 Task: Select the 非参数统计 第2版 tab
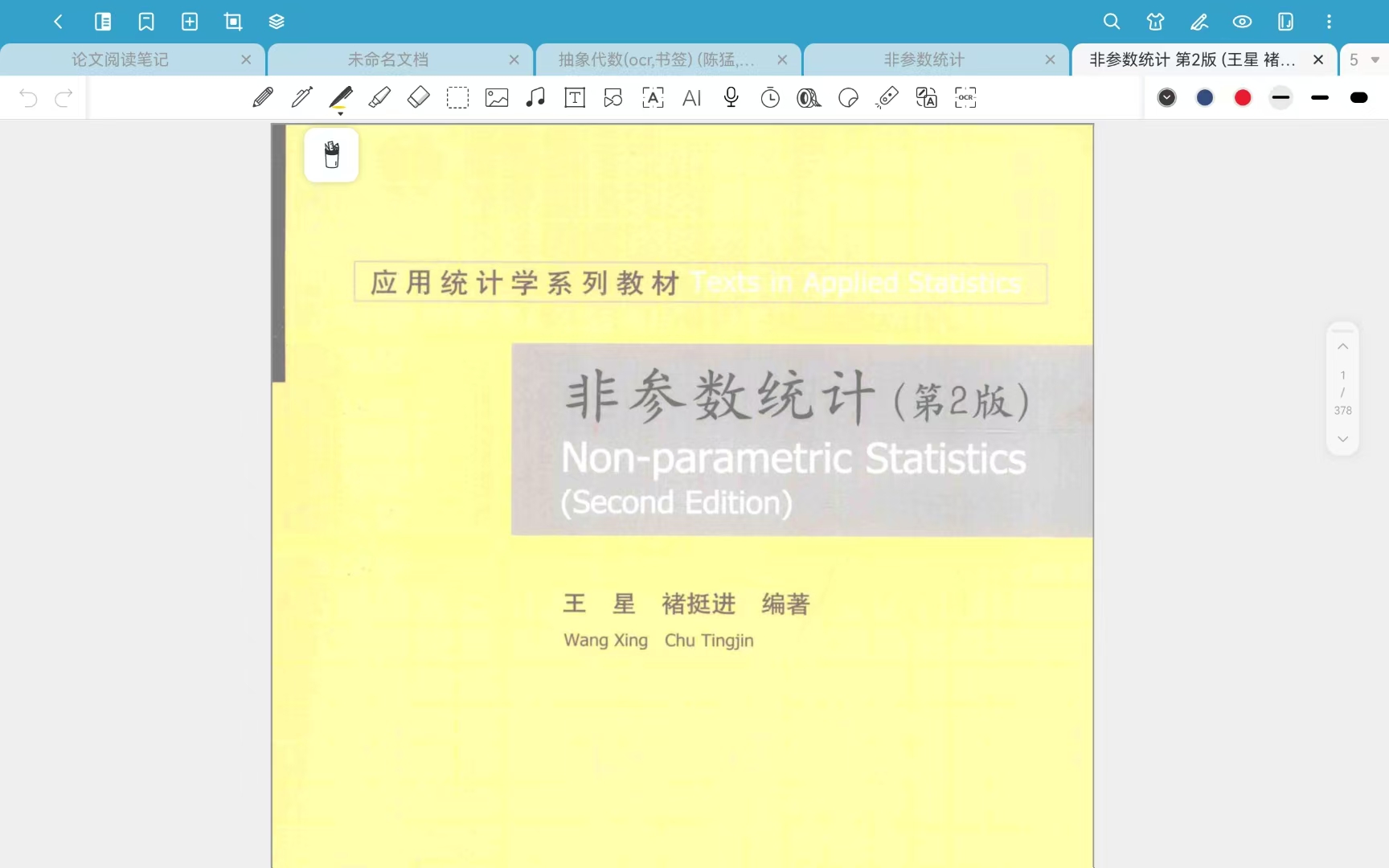pyautogui.click(x=1193, y=59)
